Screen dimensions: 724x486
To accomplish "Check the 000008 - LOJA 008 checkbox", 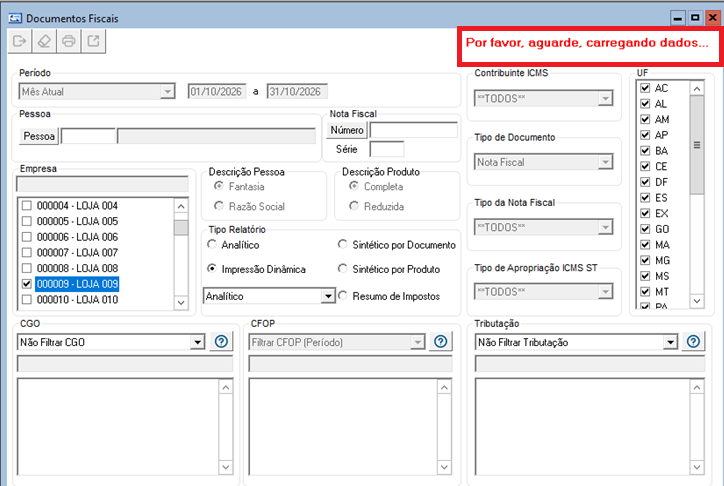I will 27,268.
